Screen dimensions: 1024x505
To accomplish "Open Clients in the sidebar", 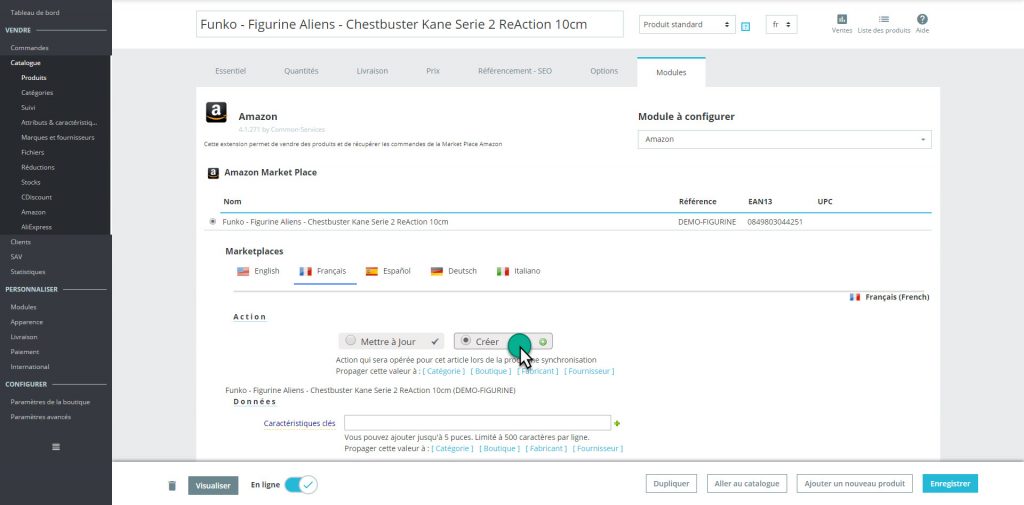I will tap(20, 242).
